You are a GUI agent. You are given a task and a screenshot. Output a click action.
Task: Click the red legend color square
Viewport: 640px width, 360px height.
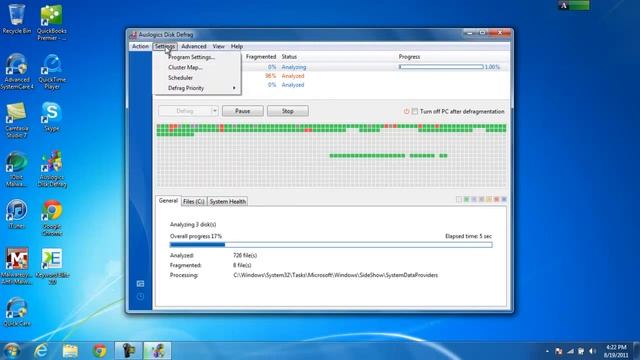[x=497, y=199]
